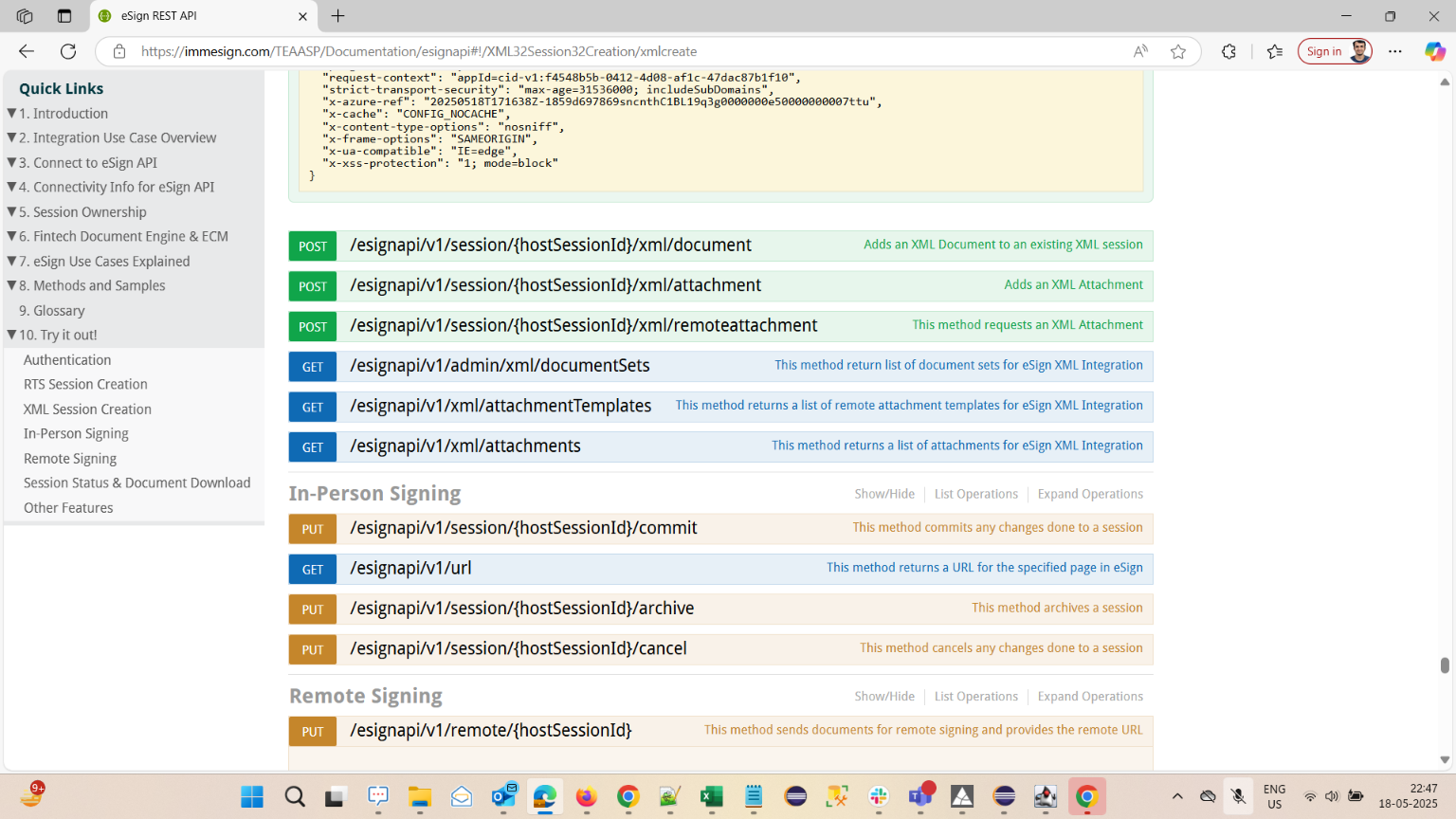The width and height of the screenshot is (1456, 819).
Task: Click the browser refresh icon
Action: pos(68,51)
